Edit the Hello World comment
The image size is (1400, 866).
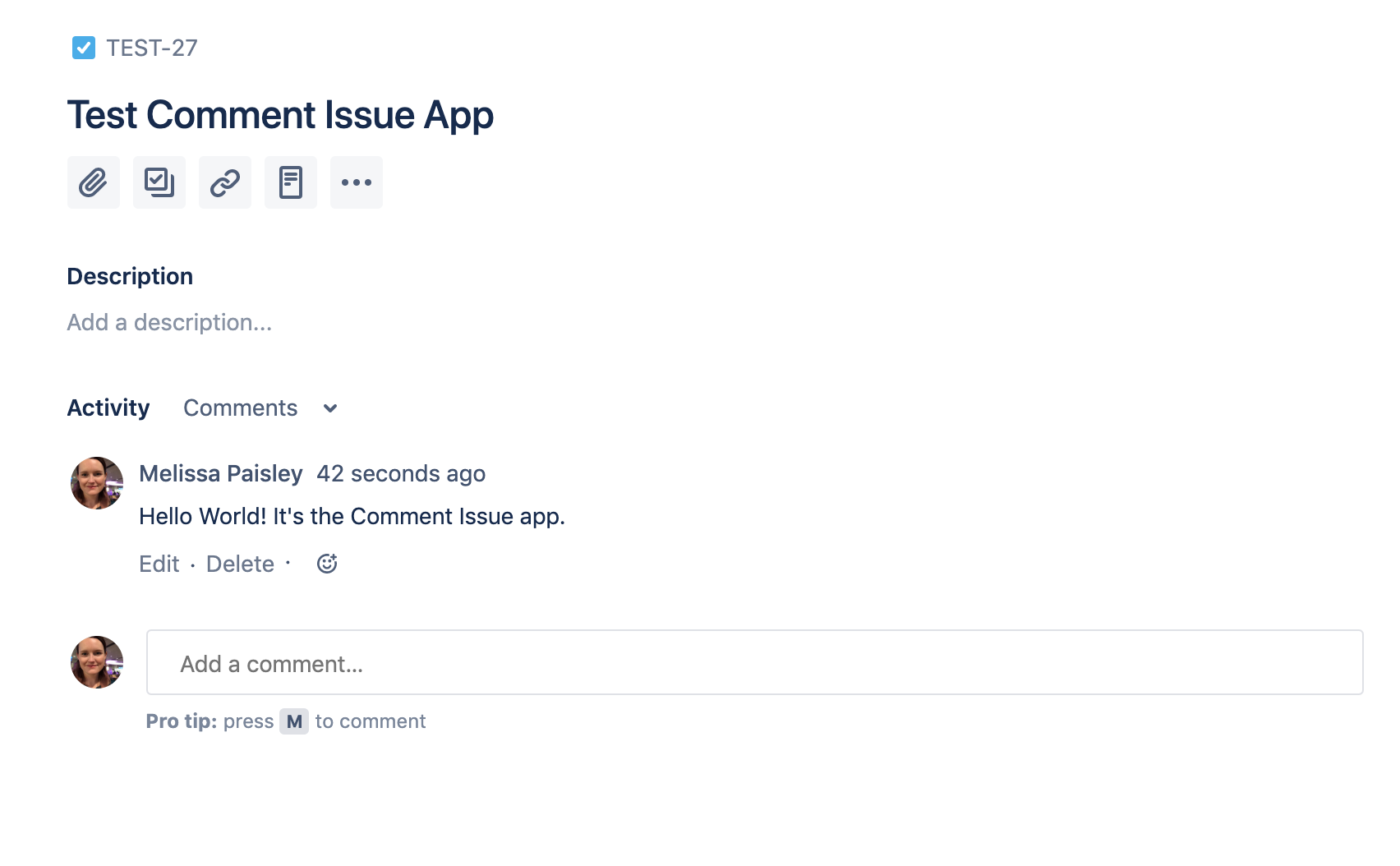(159, 564)
